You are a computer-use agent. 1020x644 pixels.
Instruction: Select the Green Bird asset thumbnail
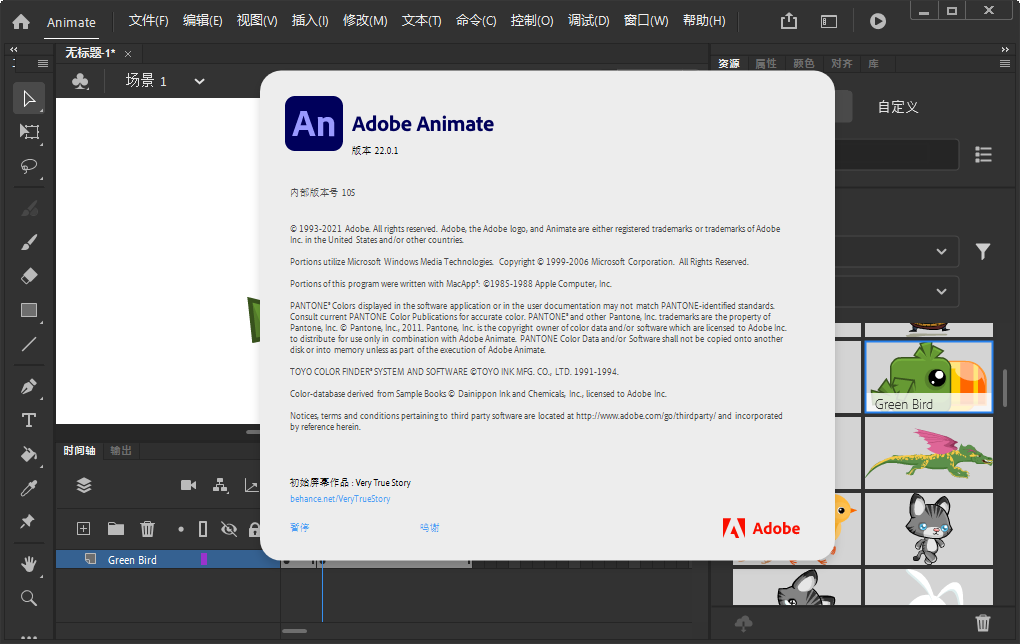(928, 377)
